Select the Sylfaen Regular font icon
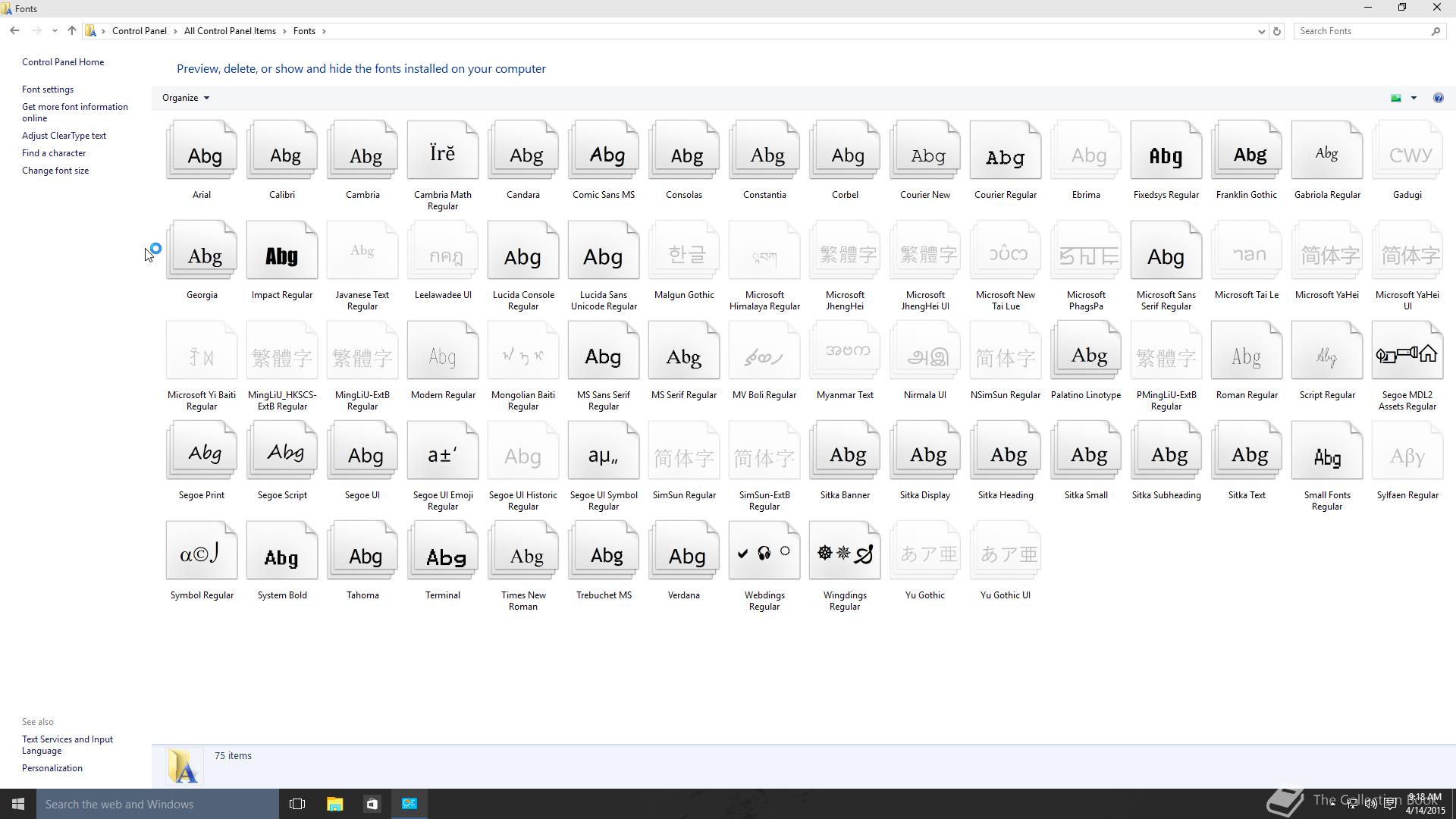Image resolution: width=1456 pixels, height=819 pixels. (1407, 450)
